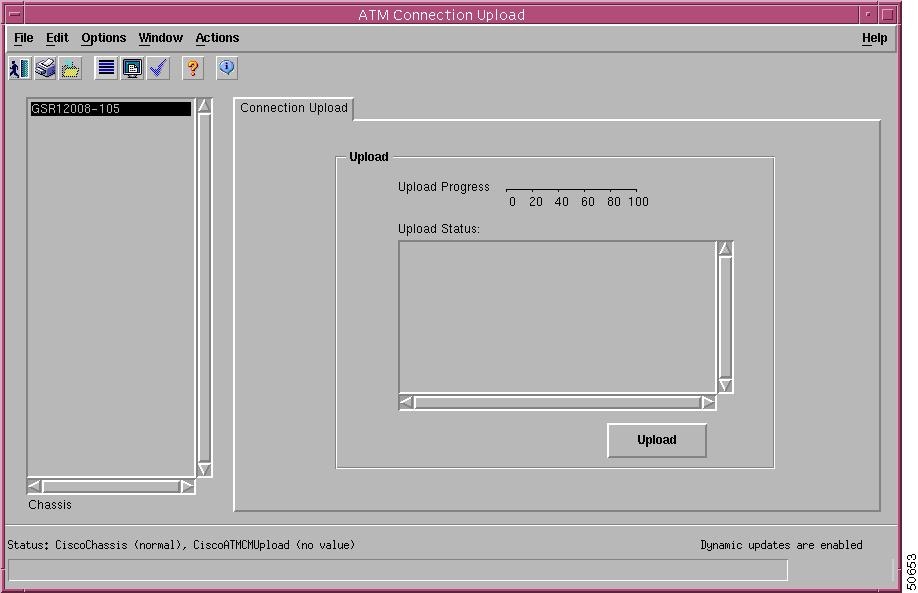Open the Window menu
This screenshot has width=918, height=593.
[160, 38]
